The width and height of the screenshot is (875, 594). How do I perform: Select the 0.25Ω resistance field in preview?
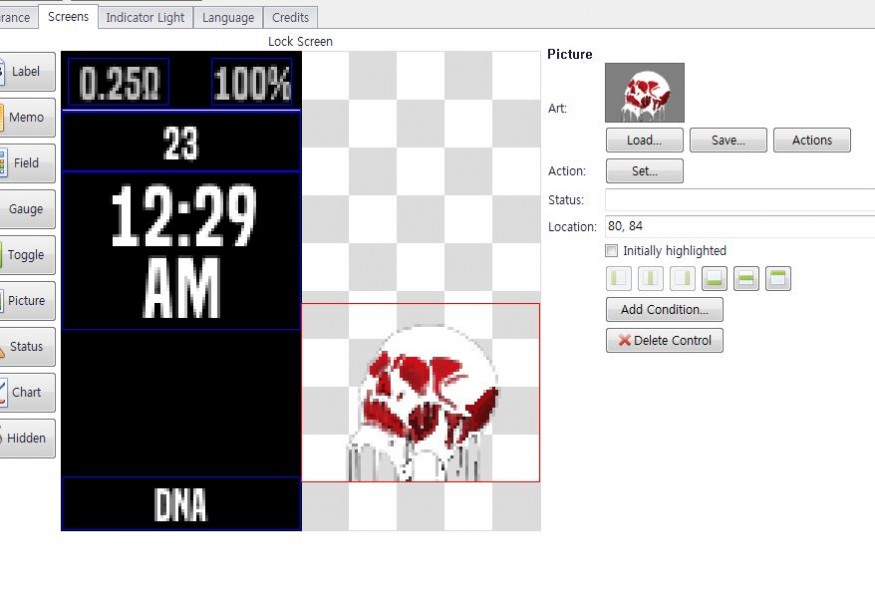pos(118,82)
